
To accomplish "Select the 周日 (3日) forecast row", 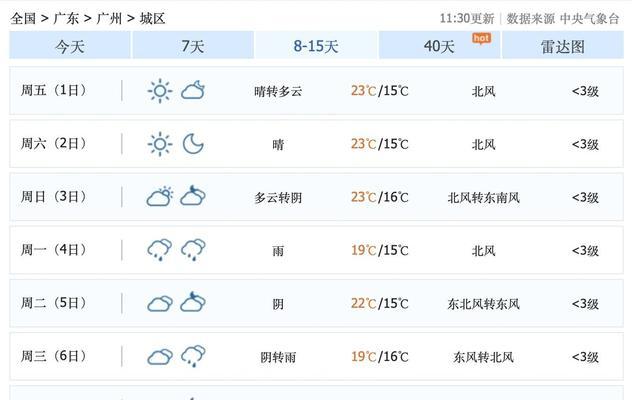I will (316, 197).
